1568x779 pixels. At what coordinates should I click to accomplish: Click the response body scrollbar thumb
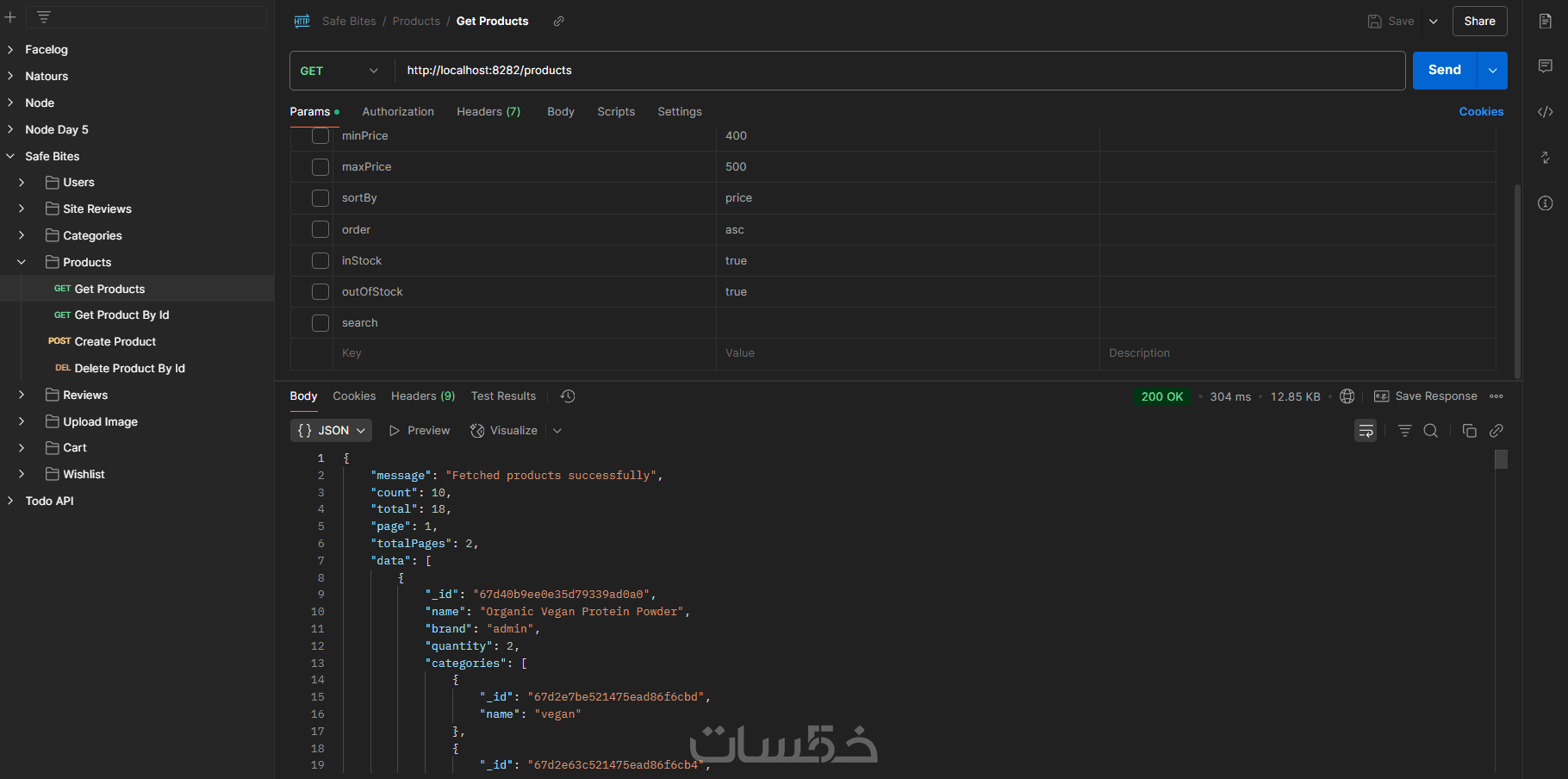[x=1501, y=459]
